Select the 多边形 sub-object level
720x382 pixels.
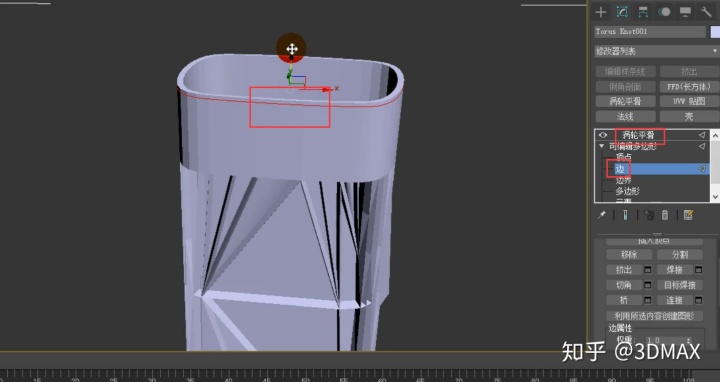[628, 191]
